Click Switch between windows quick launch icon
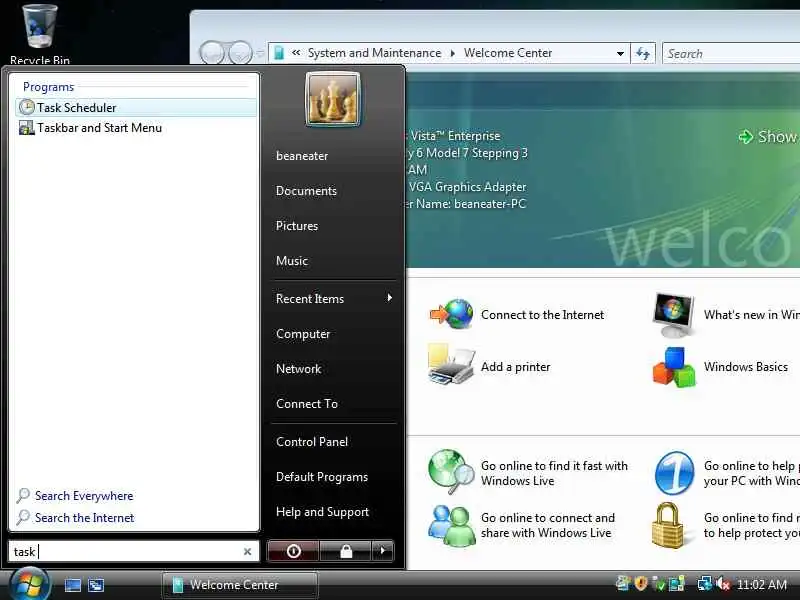 pyautogui.click(x=96, y=585)
